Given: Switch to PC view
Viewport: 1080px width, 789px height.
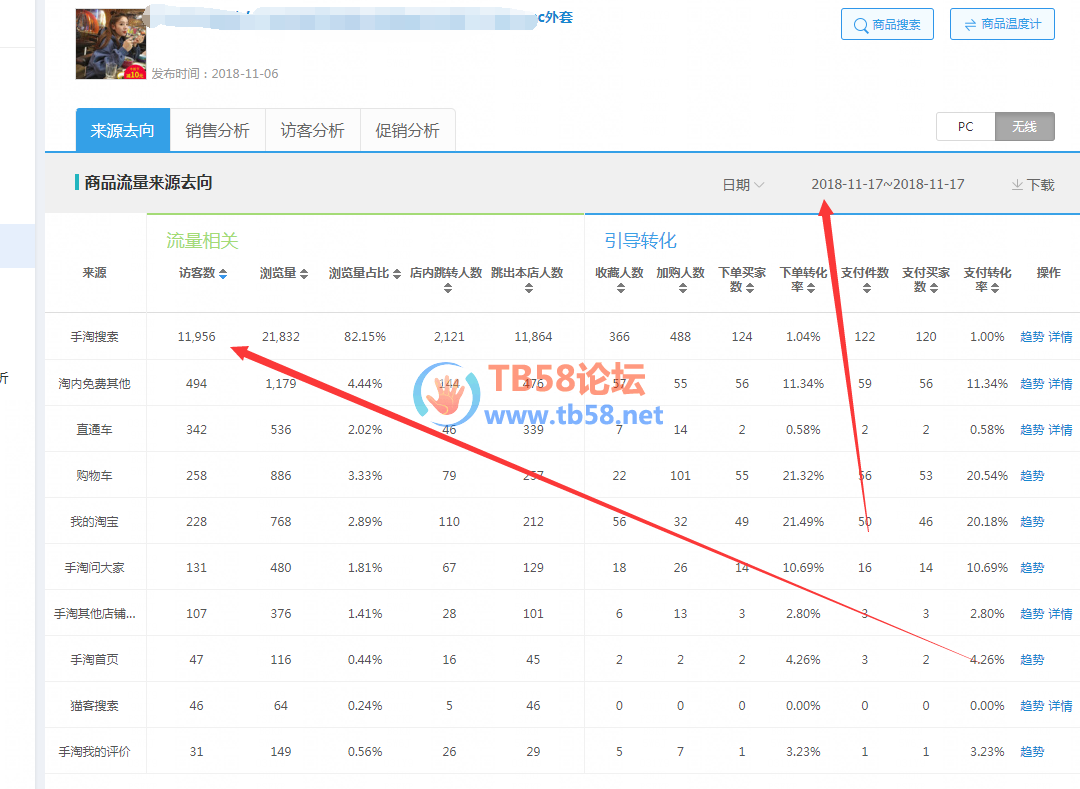Looking at the screenshot, I should pyautogui.click(x=966, y=127).
